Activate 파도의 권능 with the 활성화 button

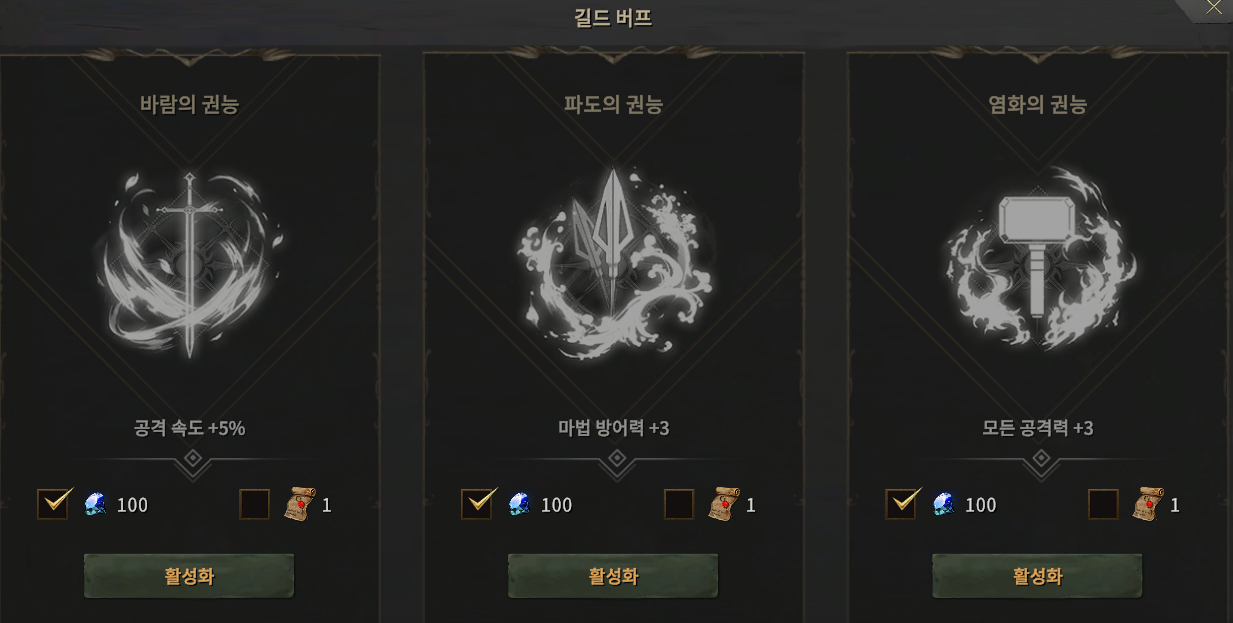(x=613, y=576)
